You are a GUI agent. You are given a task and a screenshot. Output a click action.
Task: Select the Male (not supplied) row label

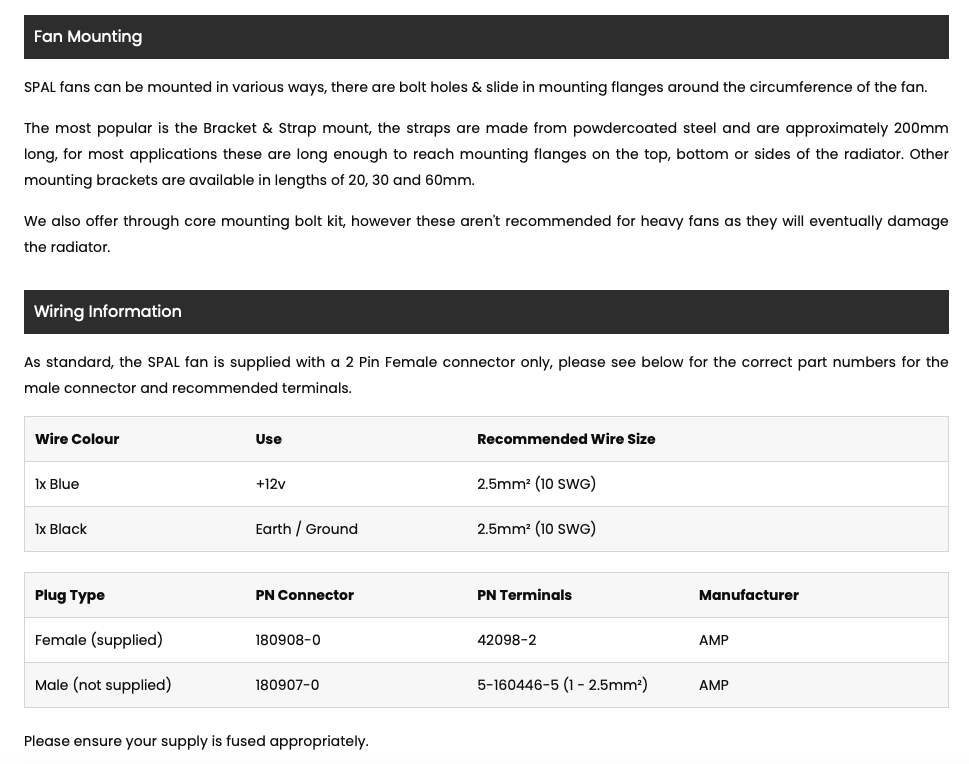point(103,685)
